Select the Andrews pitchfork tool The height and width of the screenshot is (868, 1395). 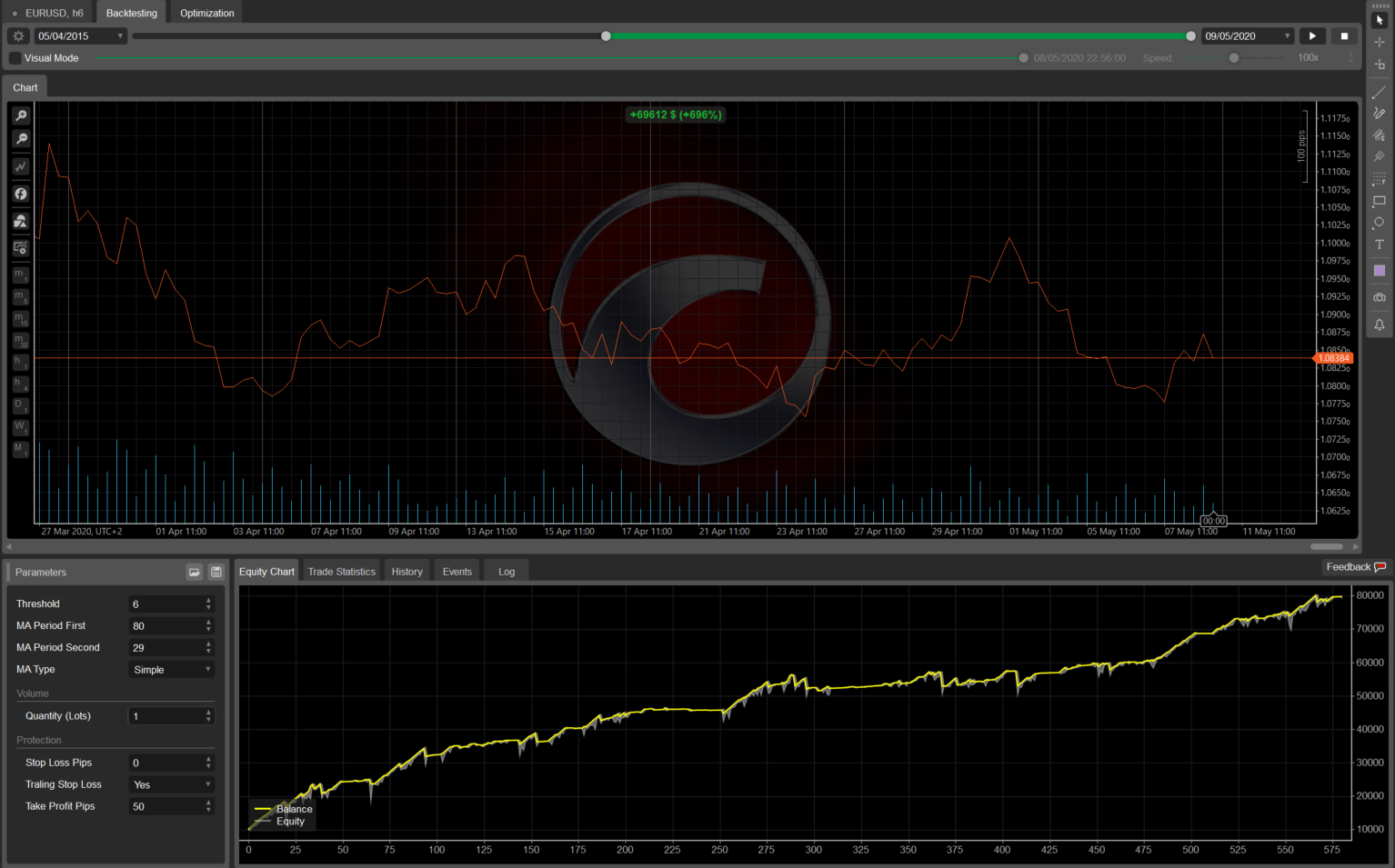tap(1380, 157)
